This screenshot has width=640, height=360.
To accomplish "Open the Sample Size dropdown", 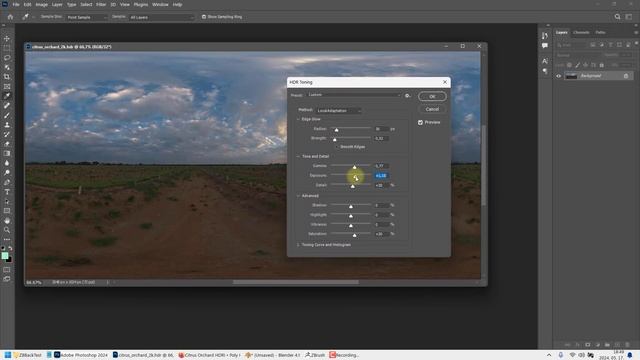I will point(87,17).
